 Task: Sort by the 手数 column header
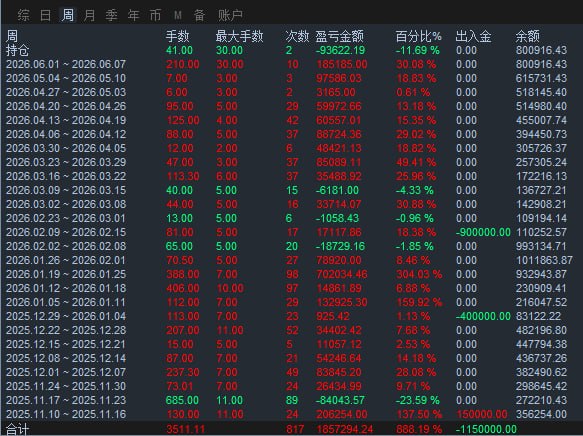click(x=177, y=36)
